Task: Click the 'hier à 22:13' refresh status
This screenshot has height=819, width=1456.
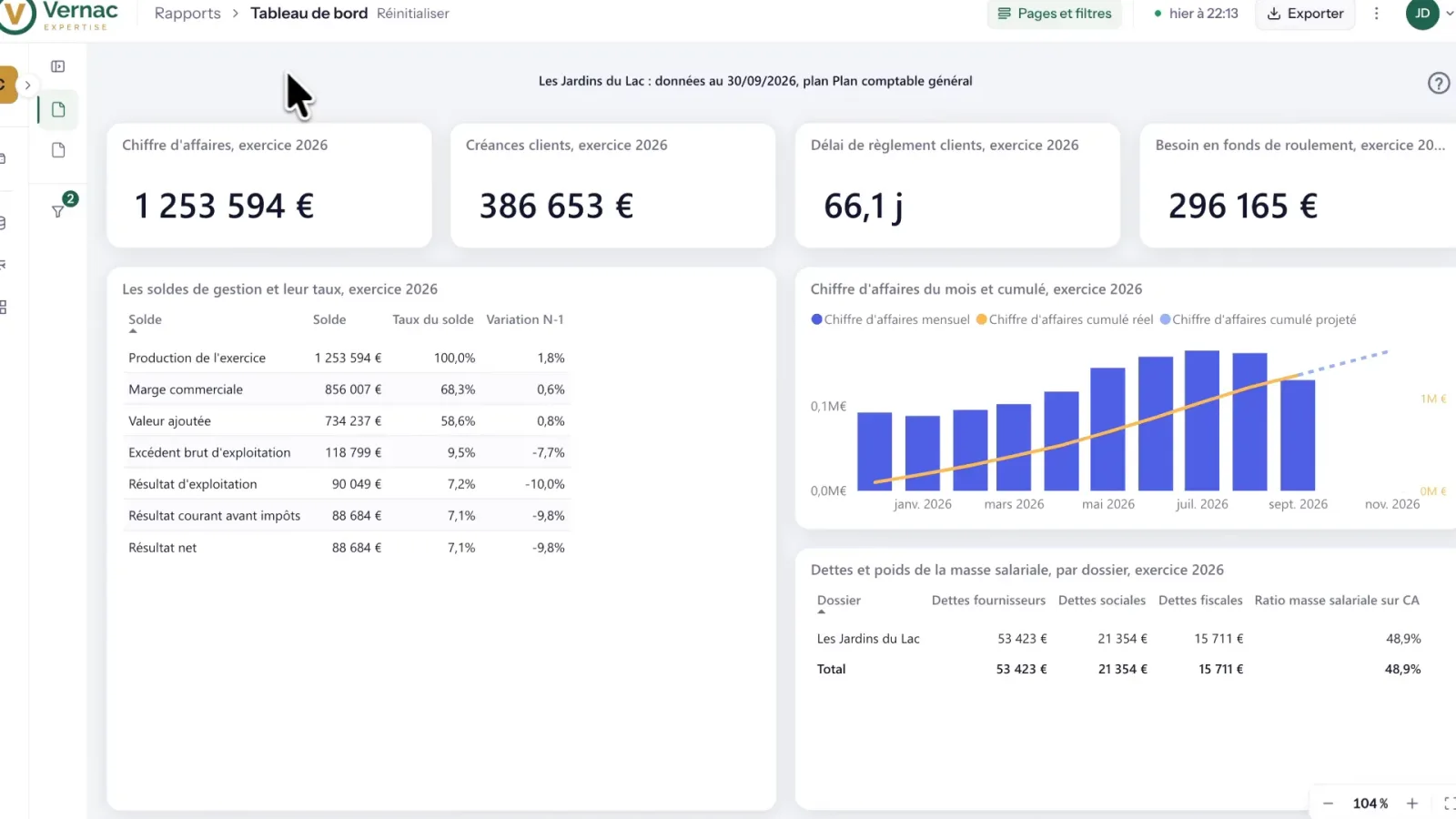Action: [1196, 14]
